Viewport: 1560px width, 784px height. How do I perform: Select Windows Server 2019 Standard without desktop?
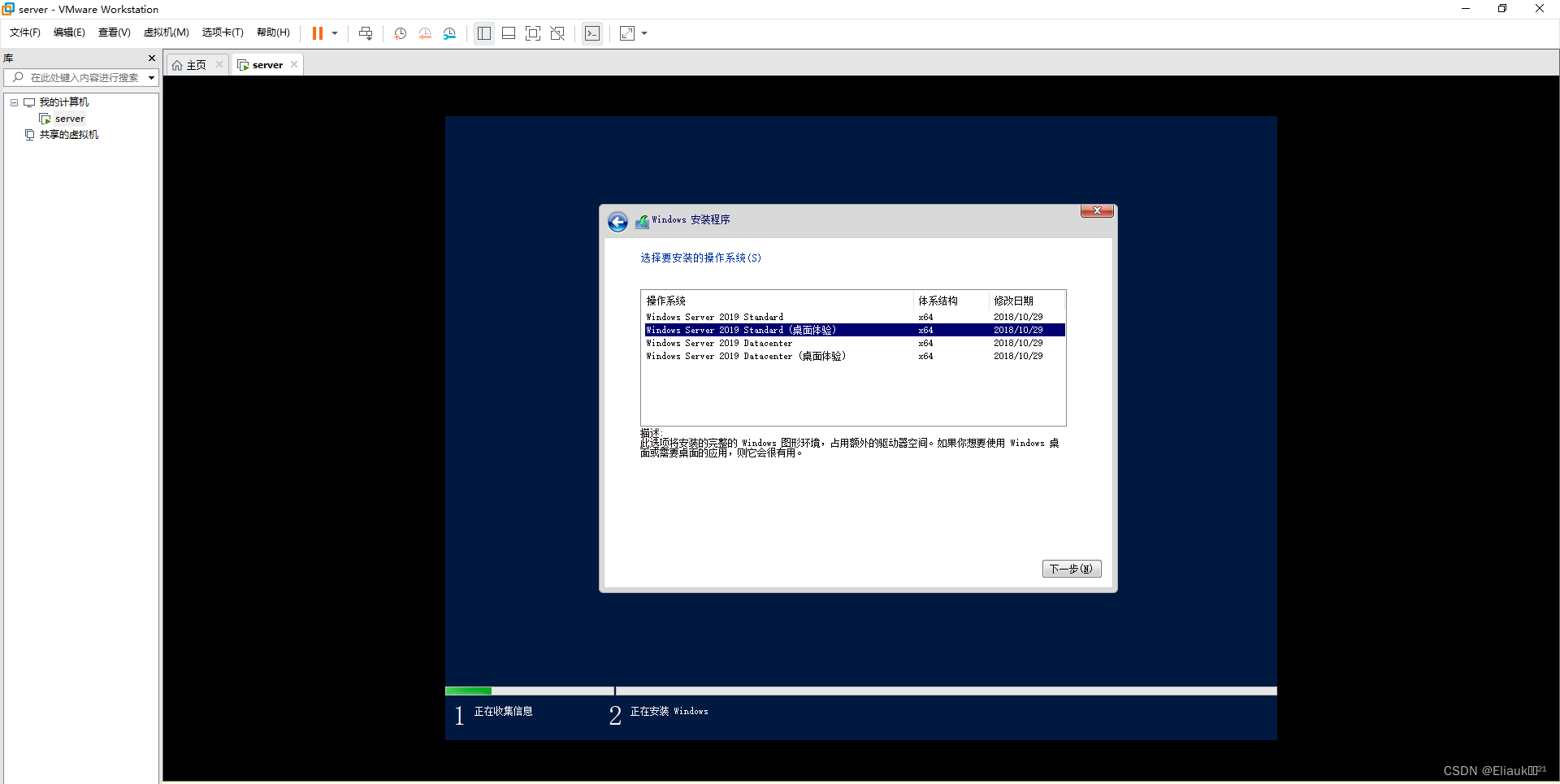pos(855,317)
